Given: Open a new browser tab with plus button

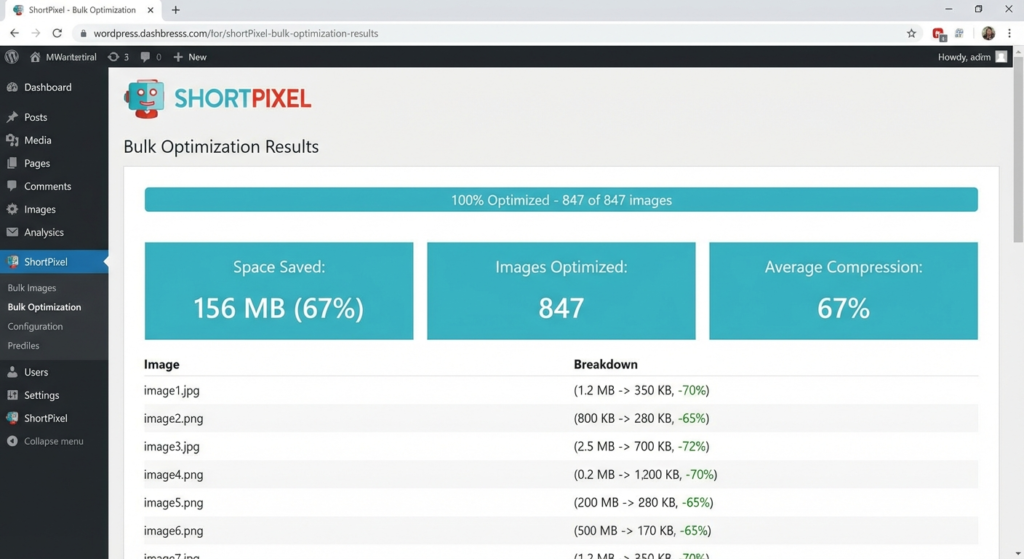Looking at the screenshot, I should coord(176,10).
